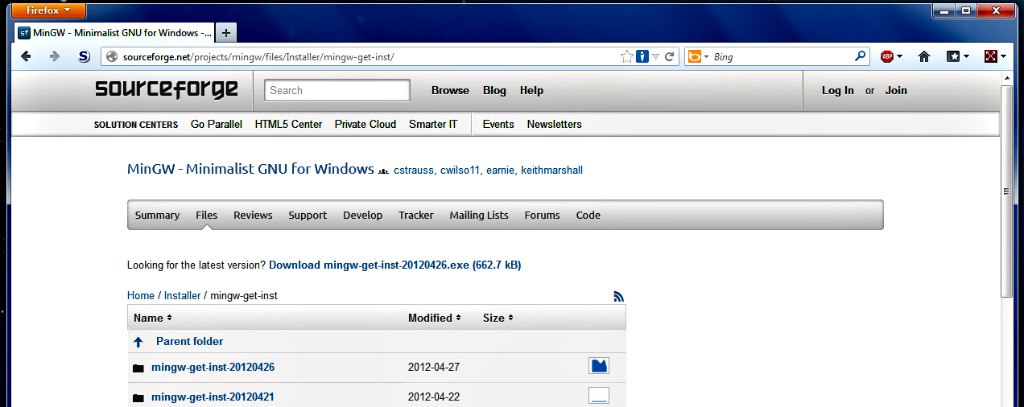Open the keithmarshall author profile link

coord(552,171)
